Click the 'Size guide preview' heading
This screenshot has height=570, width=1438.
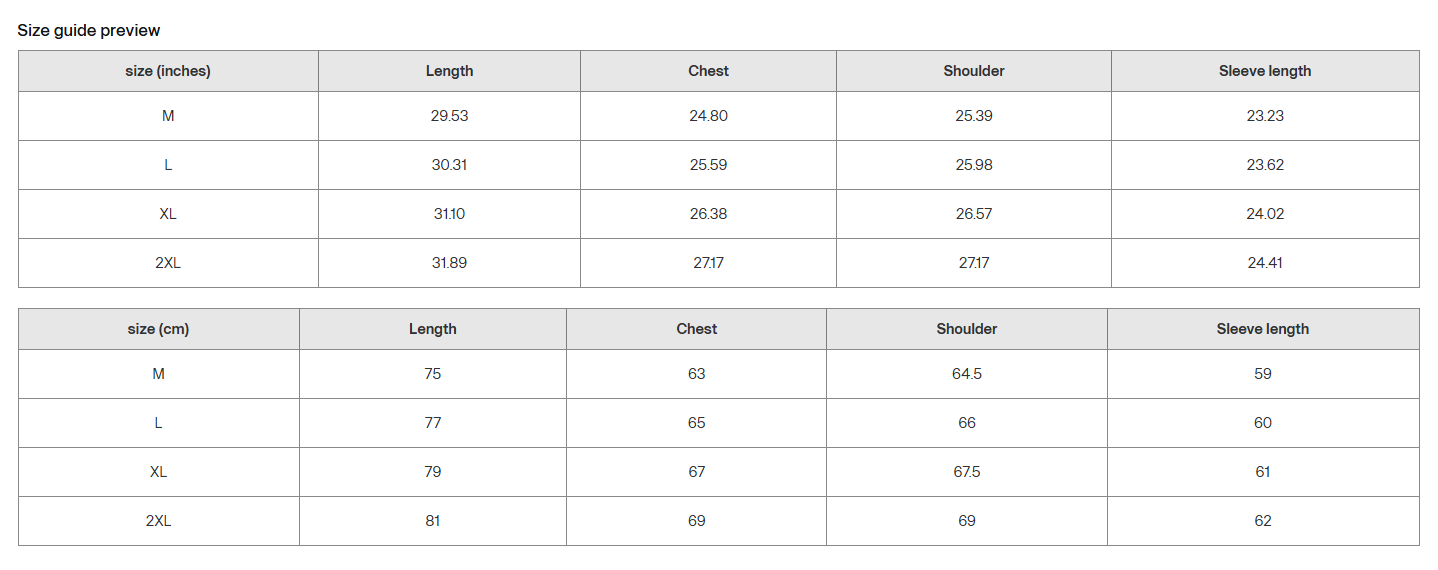(89, 30)
